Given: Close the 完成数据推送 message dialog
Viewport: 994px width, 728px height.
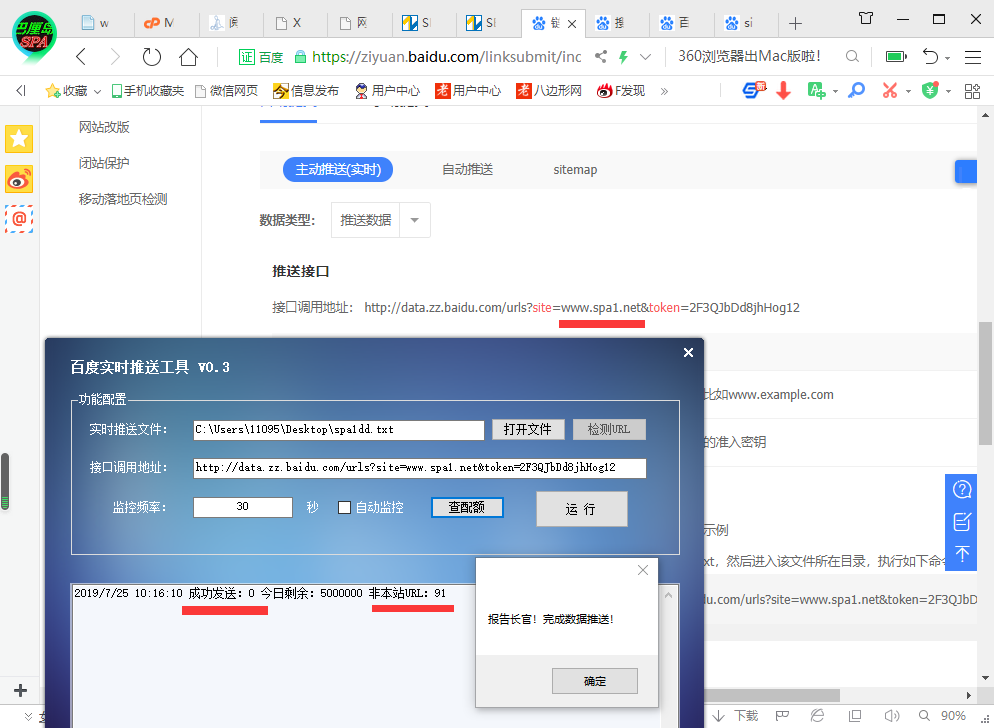Looking at the screenshot, I should [643, 570].
